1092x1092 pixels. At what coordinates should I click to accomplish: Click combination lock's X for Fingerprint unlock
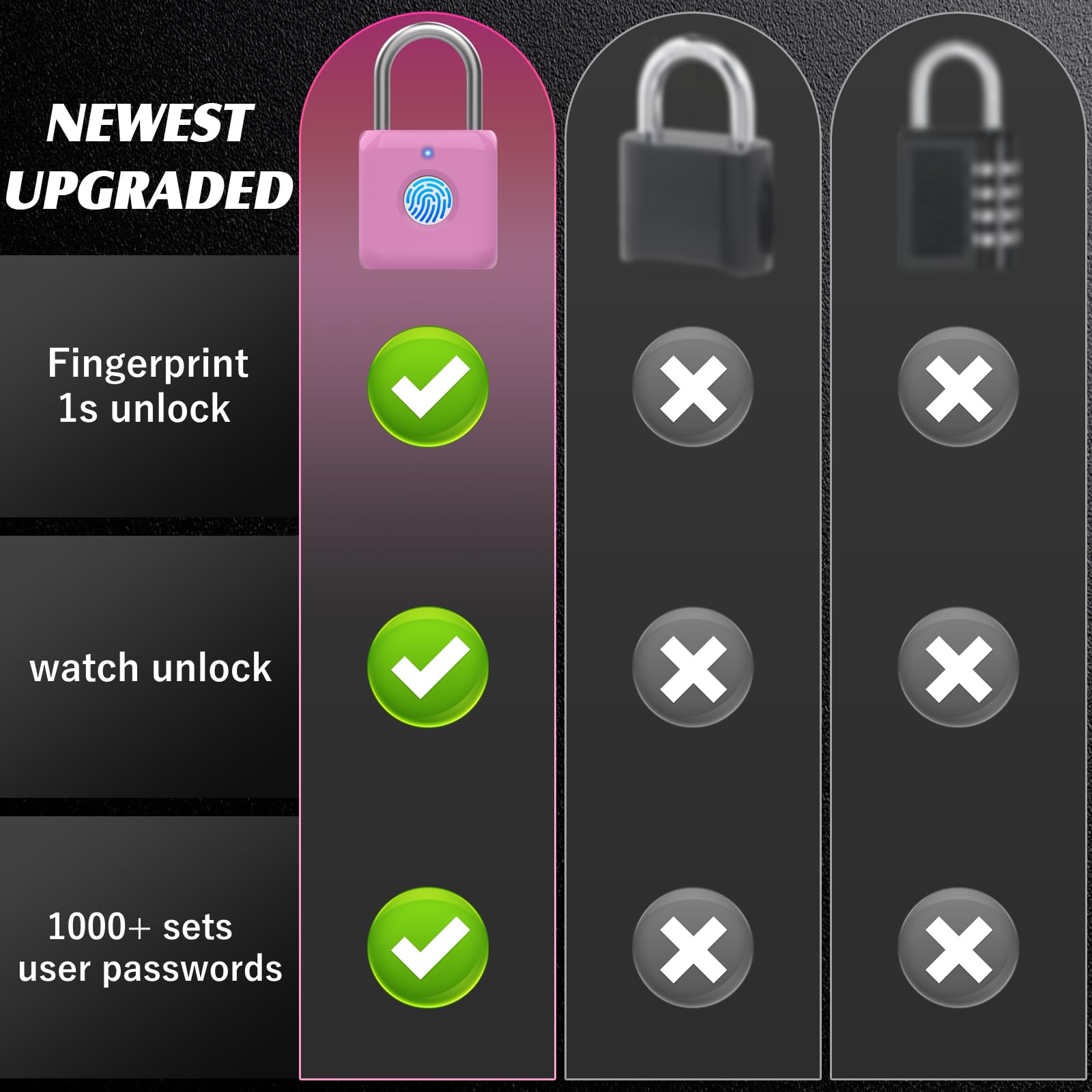click(958, 386)
